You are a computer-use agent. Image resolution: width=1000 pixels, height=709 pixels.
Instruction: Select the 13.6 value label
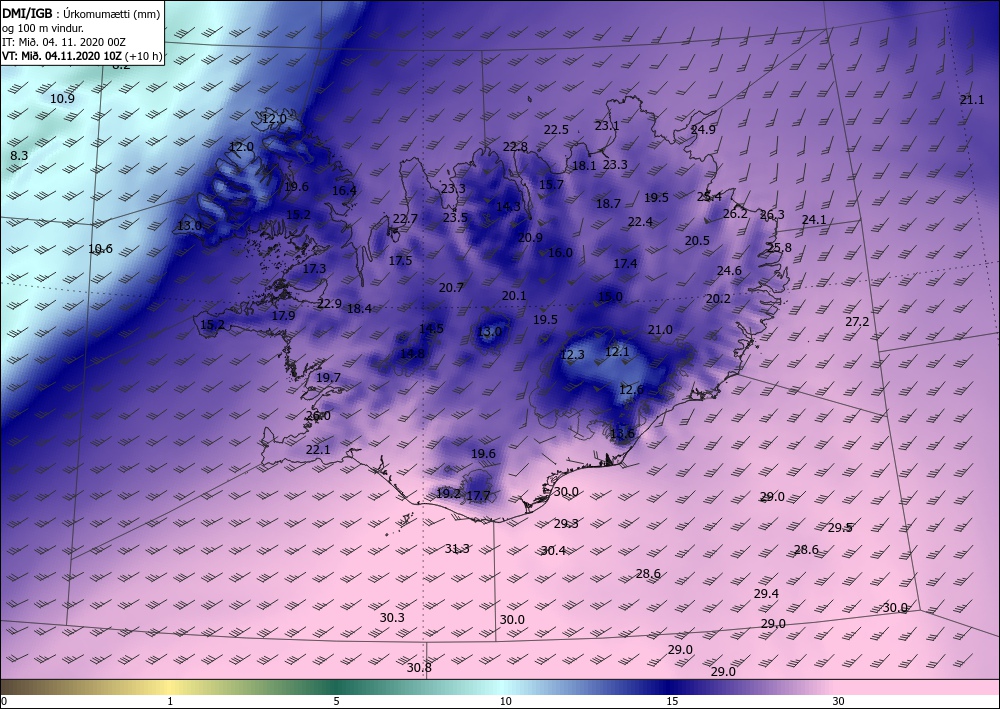pos(622,434)
